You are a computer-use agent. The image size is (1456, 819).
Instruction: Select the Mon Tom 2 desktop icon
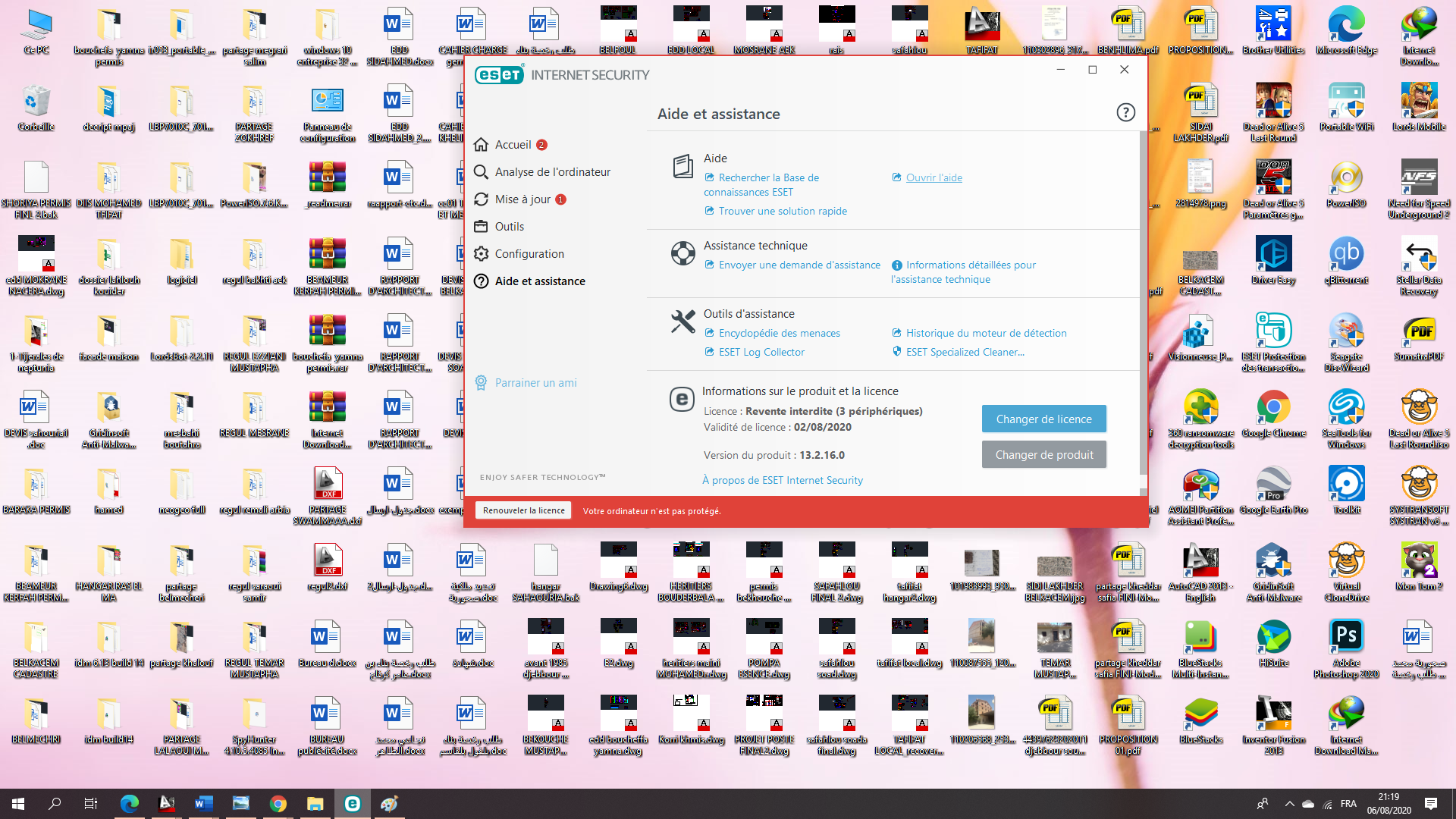tap(1419, 567)
